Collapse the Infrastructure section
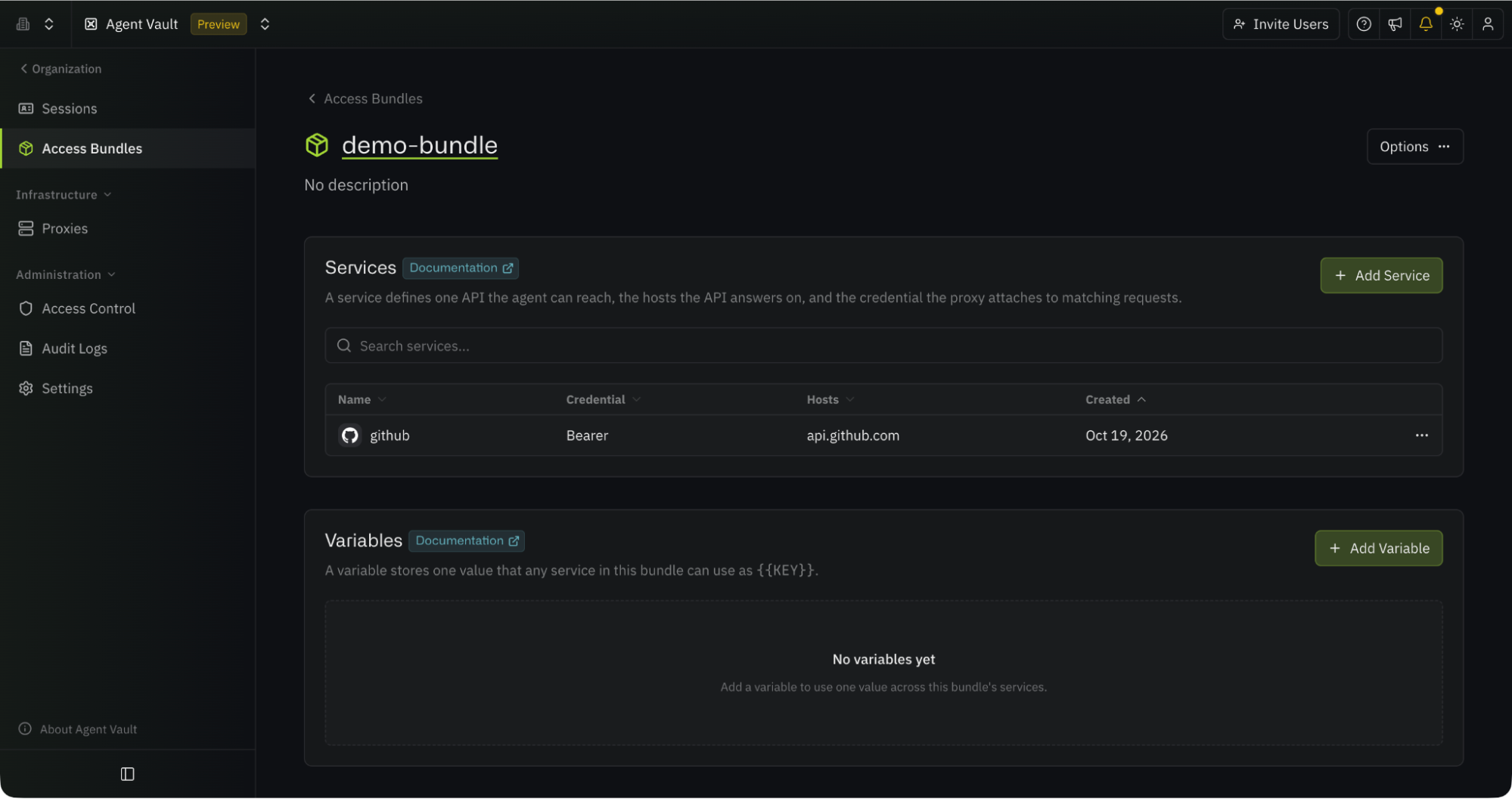 click(x=64, y=195)
